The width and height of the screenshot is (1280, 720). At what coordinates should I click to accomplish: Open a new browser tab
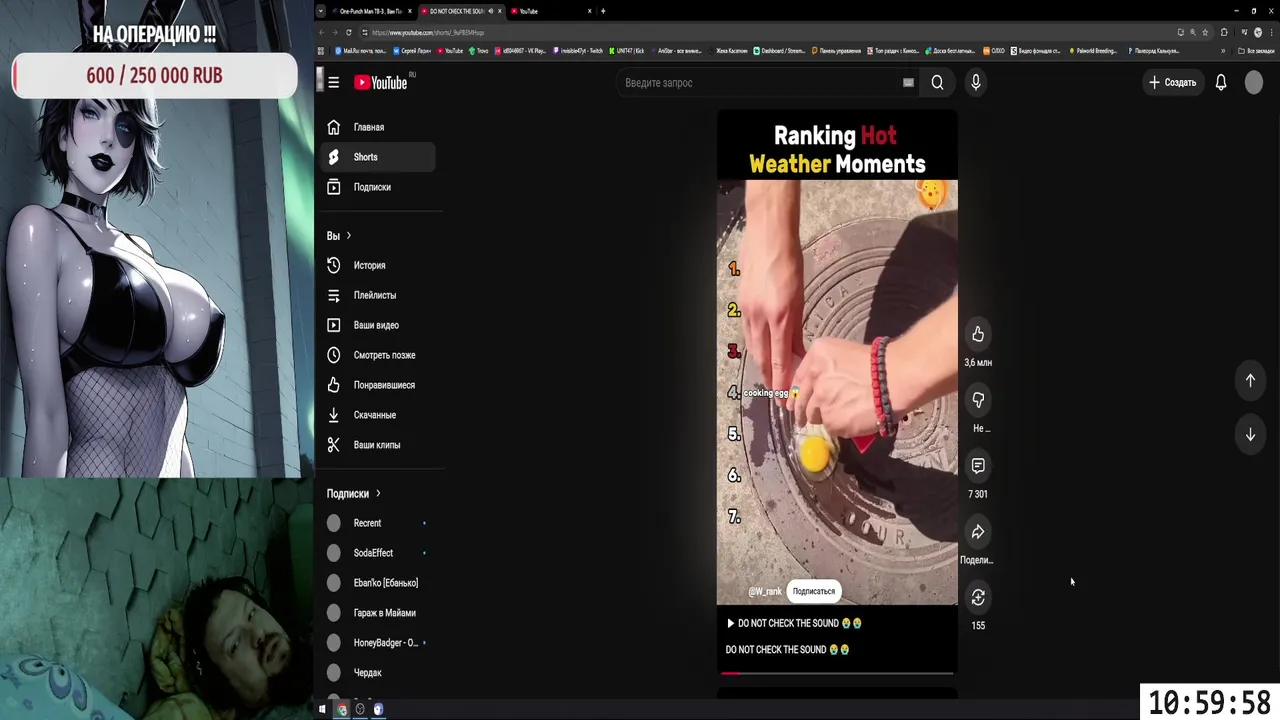[603, 11]
